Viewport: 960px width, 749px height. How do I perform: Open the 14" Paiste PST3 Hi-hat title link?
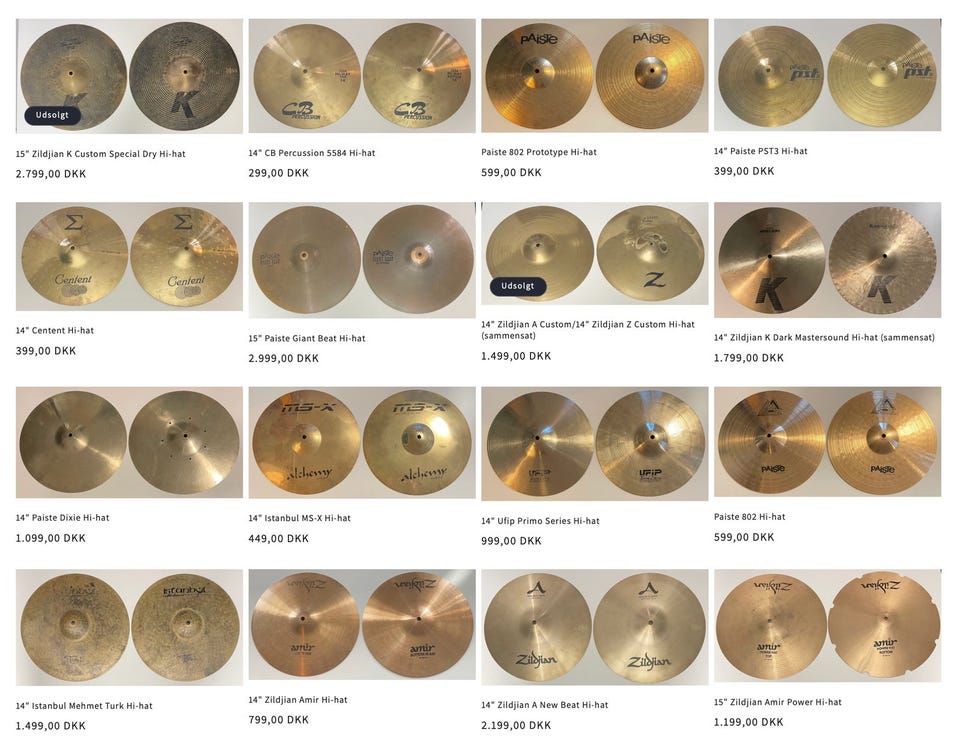760,151
